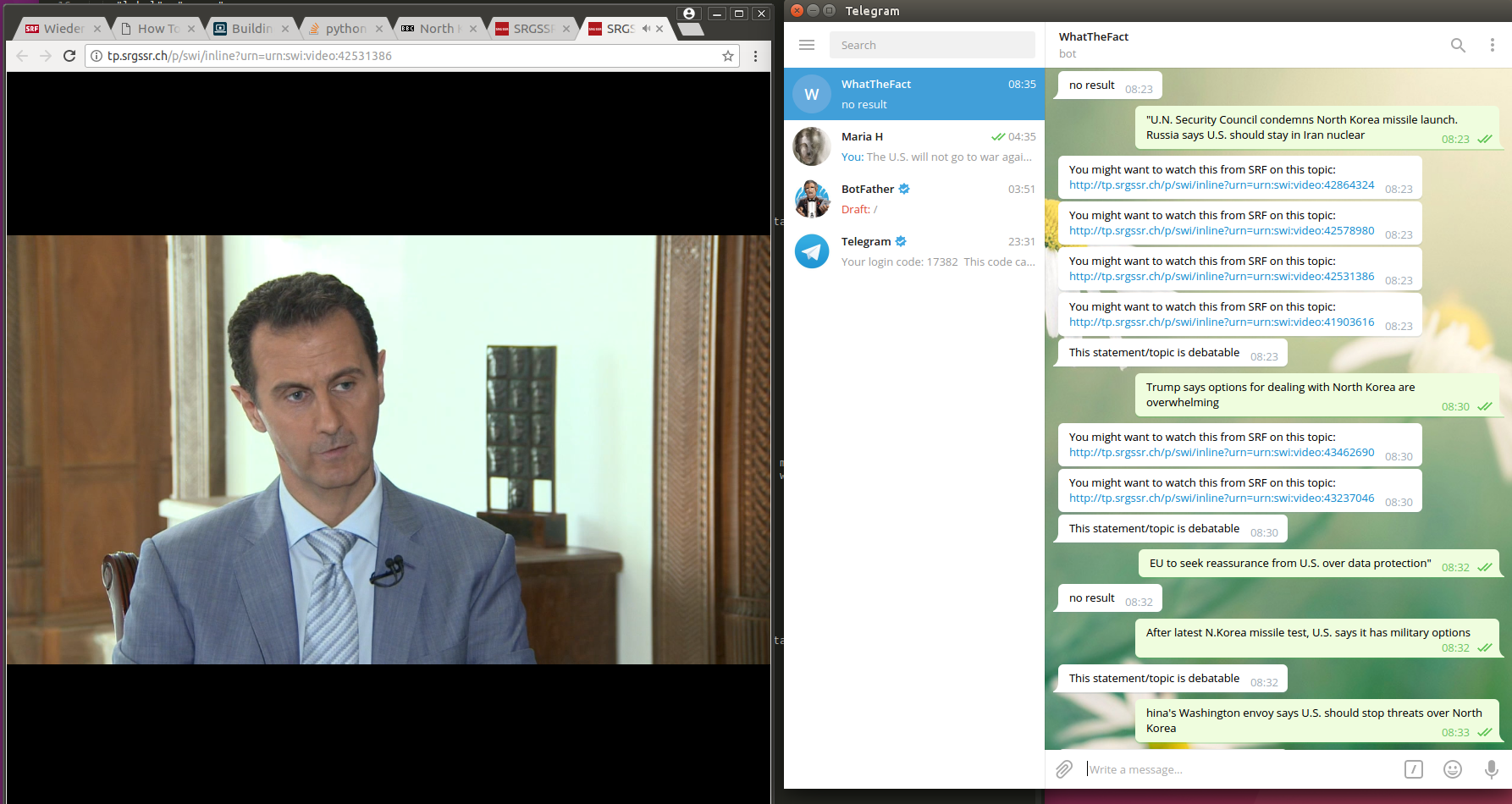The image size is (1512, 804).
Task: Maximize the Chrome window
Action: (x=739, y=14)
